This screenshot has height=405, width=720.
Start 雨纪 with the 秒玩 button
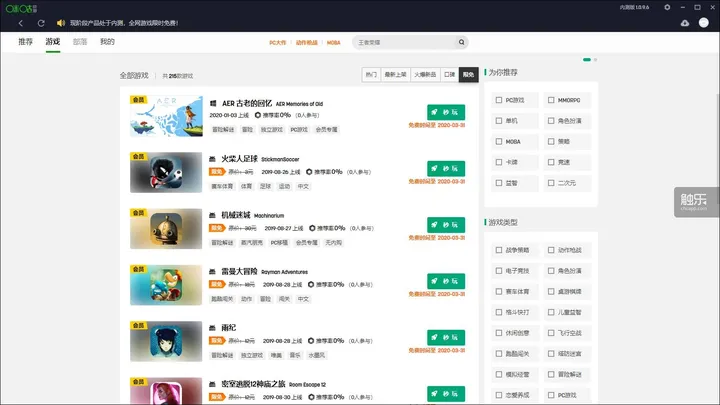coord(446,338)
